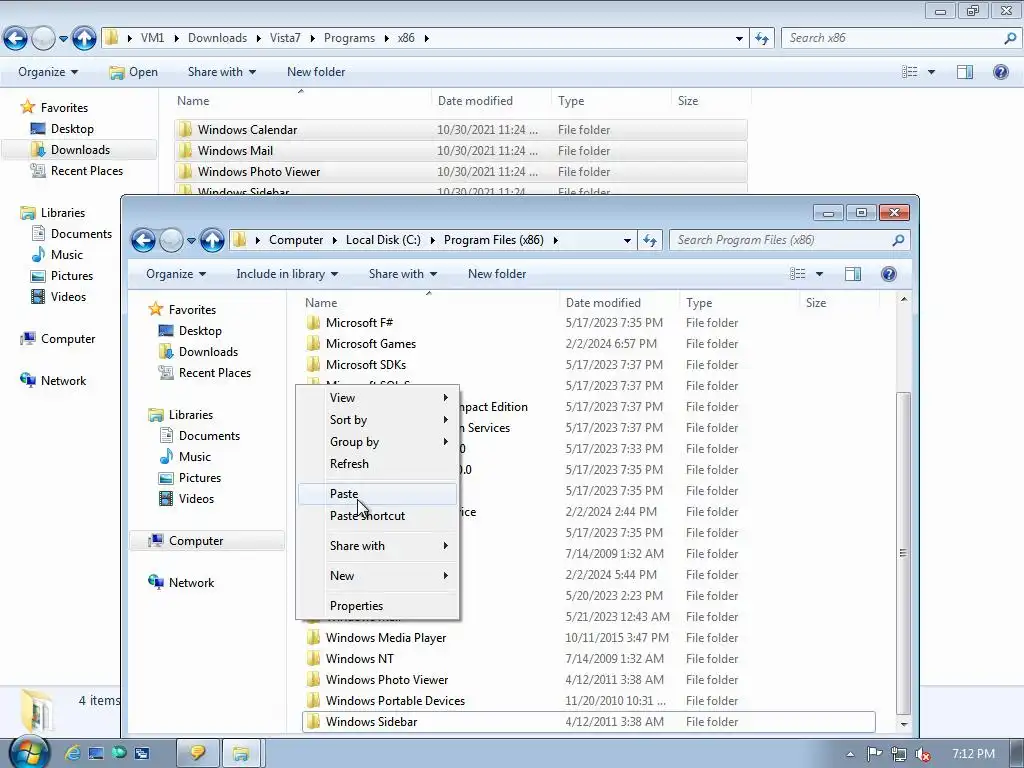
Task: Click Refresh icon beside x86 address bar
Action: click(x=761, y=39)
